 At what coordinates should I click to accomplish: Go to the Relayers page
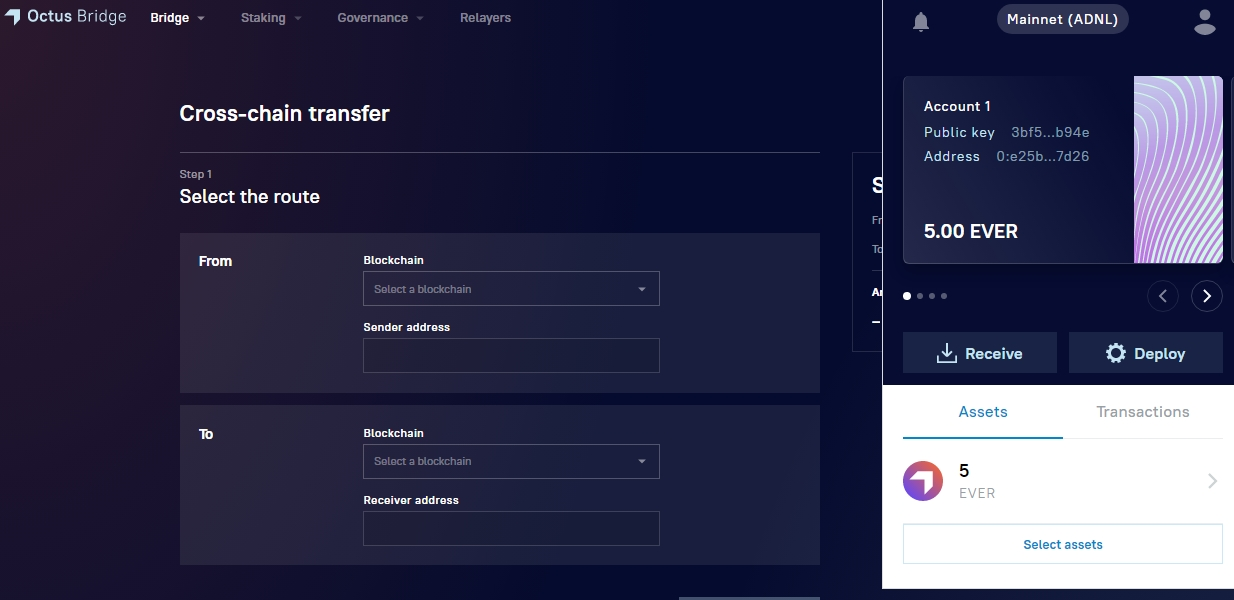[x=485, y=18]
